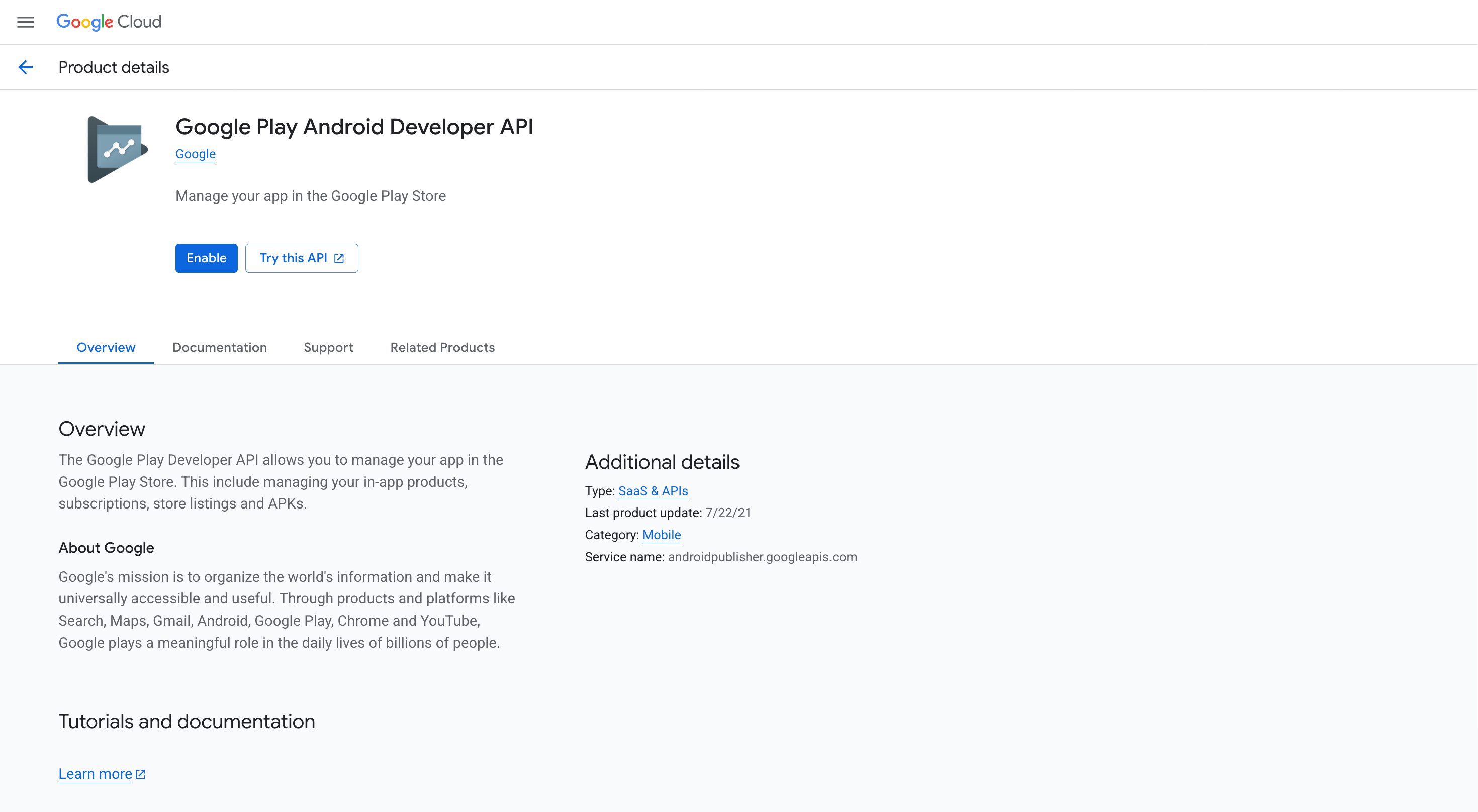Click the Google Play Developer API product icon

click(116, 149)
